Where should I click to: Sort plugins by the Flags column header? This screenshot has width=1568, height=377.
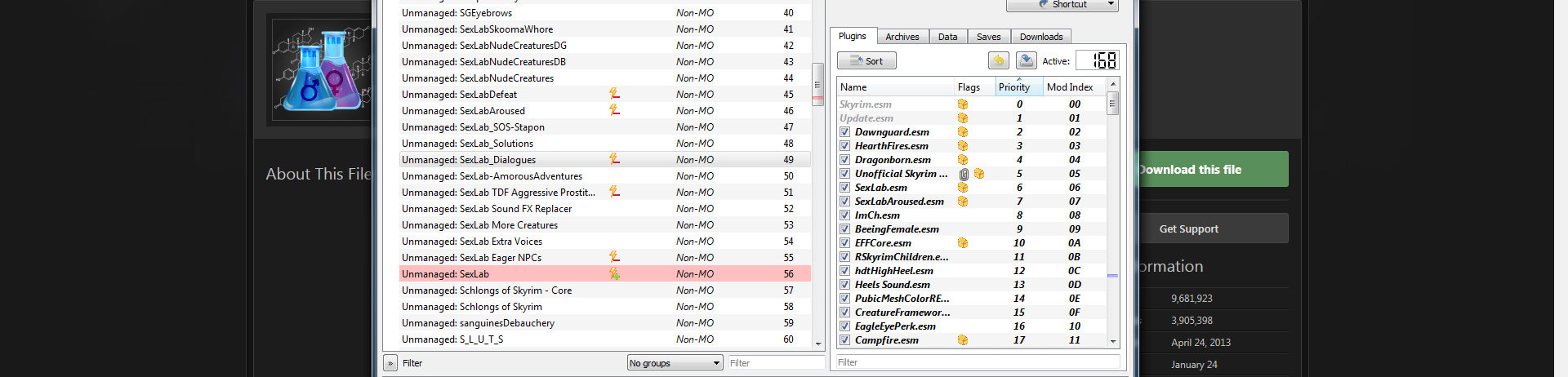(x=974, y=86)
